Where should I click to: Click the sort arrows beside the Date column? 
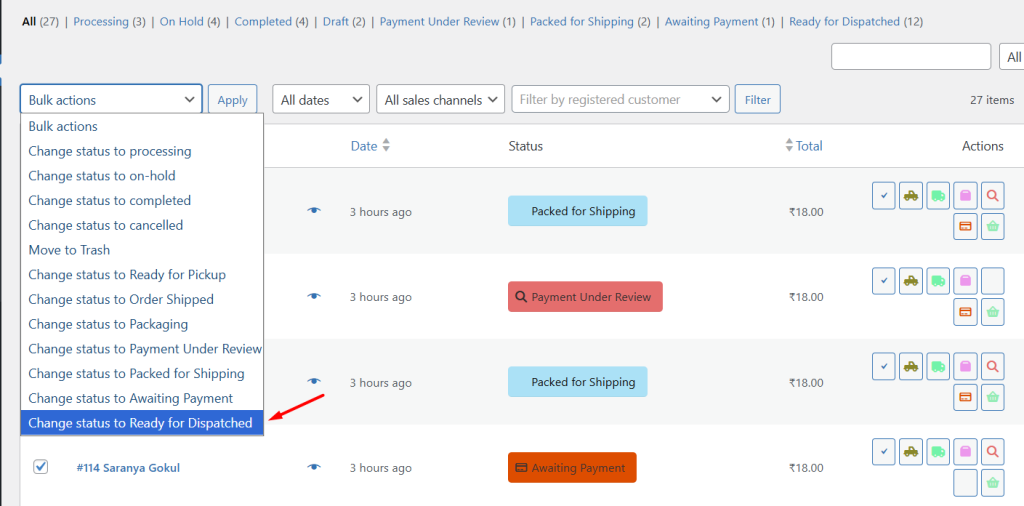pos(386,146)
